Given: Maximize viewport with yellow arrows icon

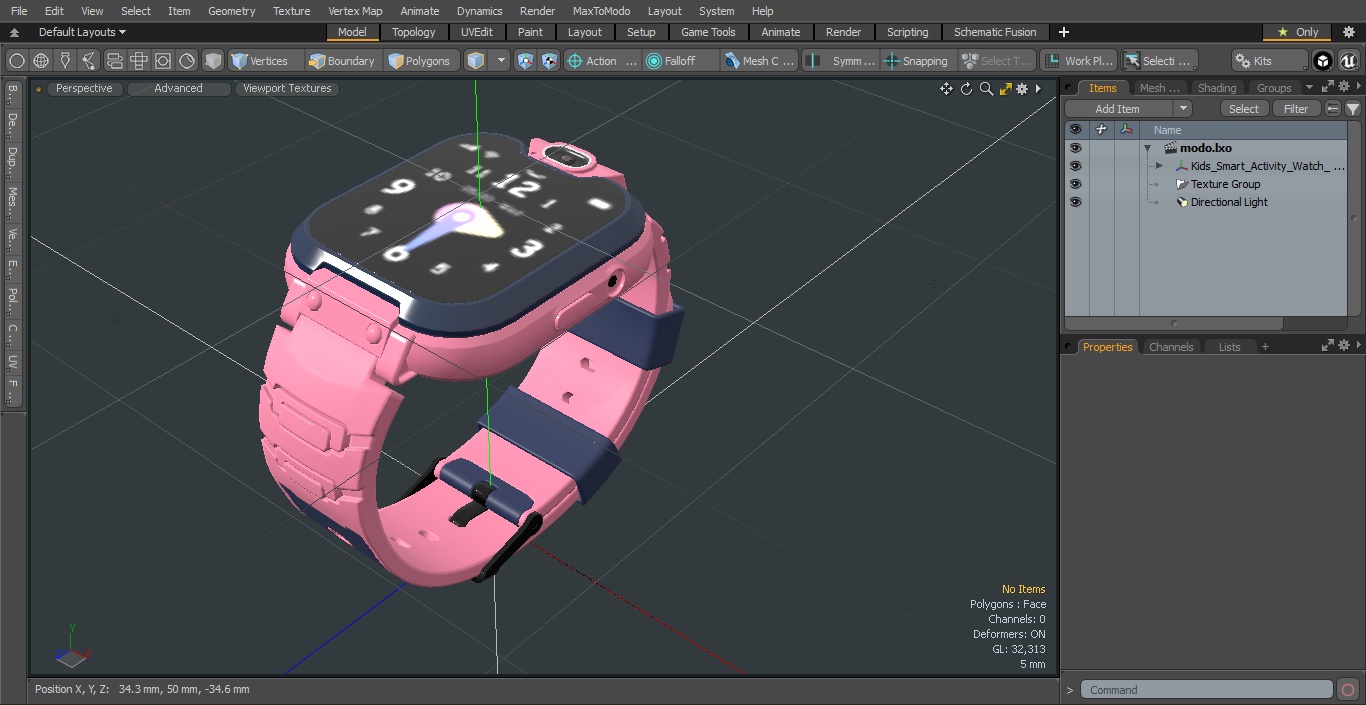Looking at the screenshot, I should click(x=1005, y=89).
